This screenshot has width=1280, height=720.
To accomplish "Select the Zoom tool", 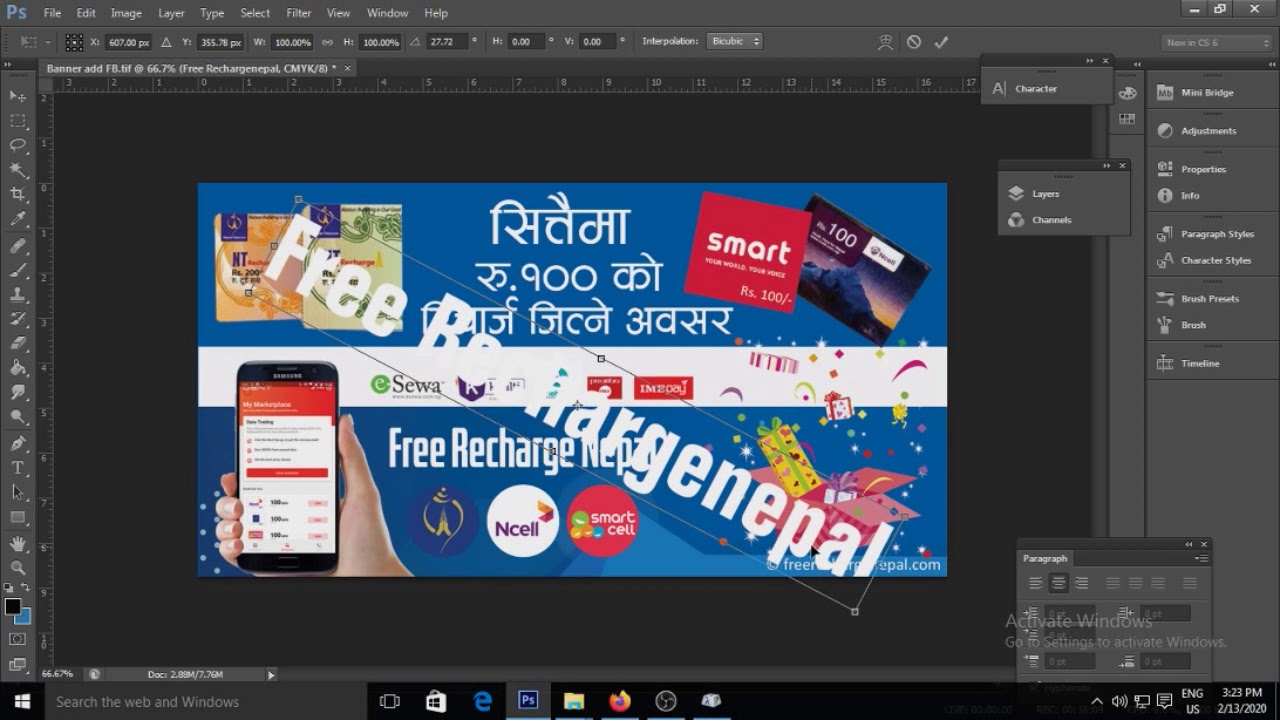I will click(18, 567).
